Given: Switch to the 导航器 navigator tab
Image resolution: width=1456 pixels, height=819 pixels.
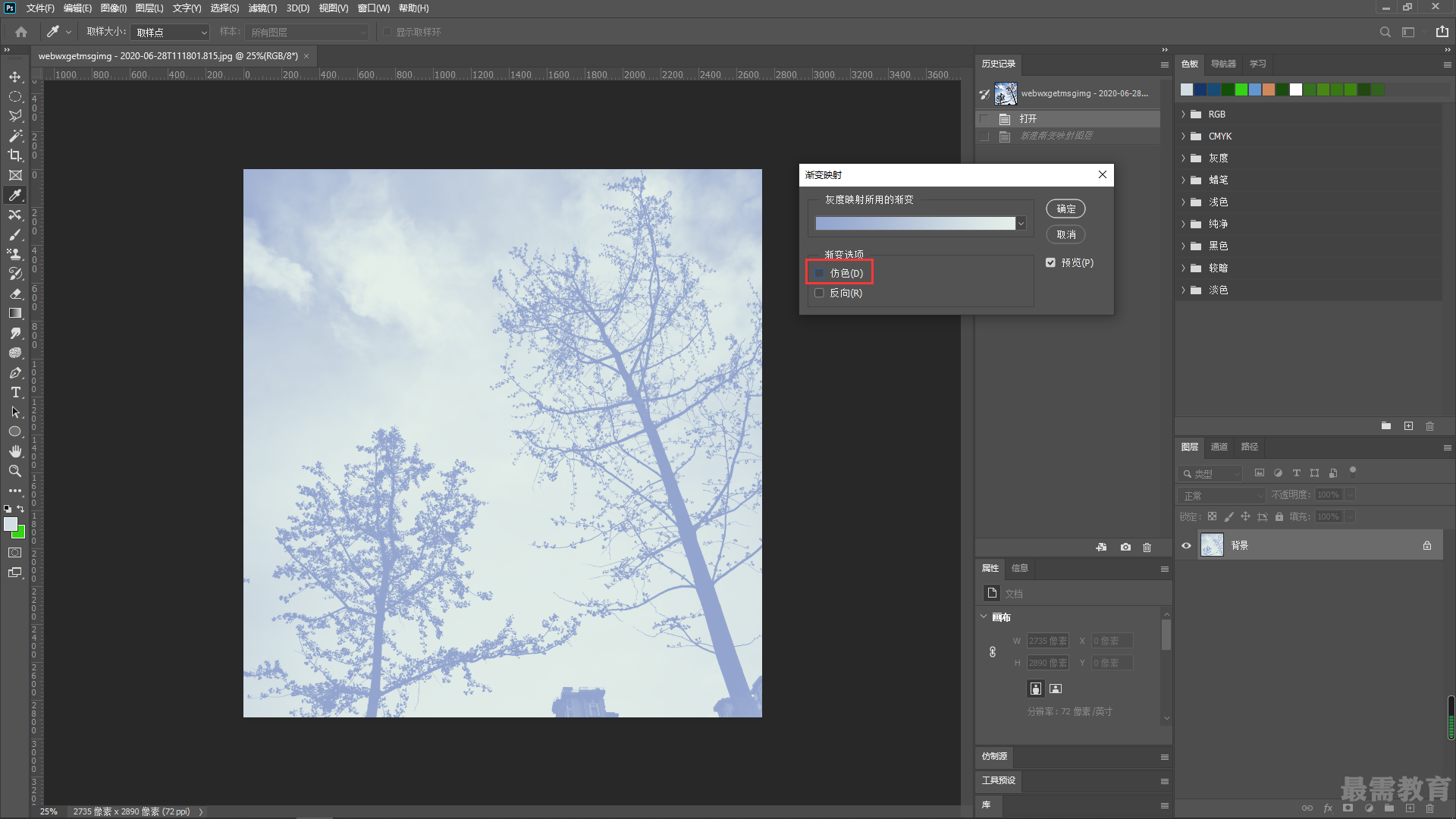Looking at the screenshot, I should tap(1223, 64).
